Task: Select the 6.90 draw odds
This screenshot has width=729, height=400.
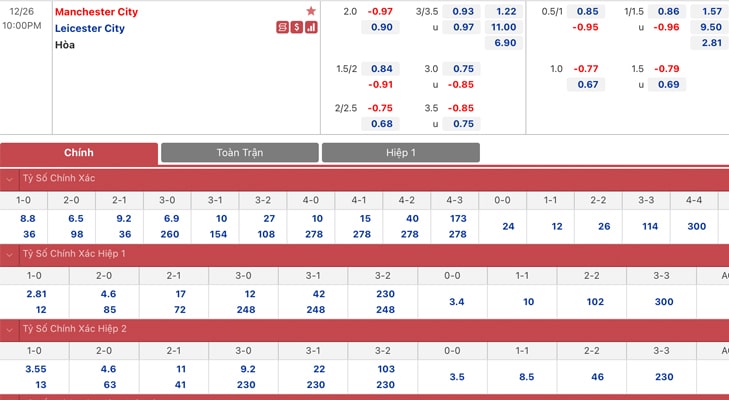Action: (504, 43)
